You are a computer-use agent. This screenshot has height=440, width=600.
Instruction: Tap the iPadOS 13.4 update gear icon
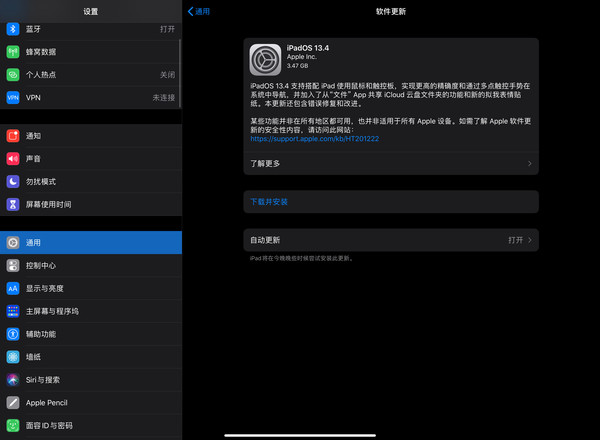265,60
